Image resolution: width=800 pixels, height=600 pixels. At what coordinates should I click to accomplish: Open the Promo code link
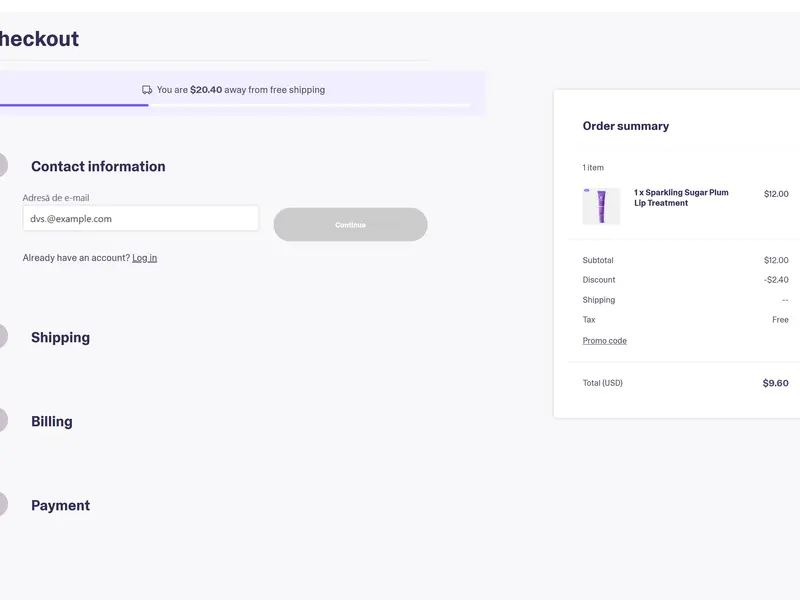(604, 341)
